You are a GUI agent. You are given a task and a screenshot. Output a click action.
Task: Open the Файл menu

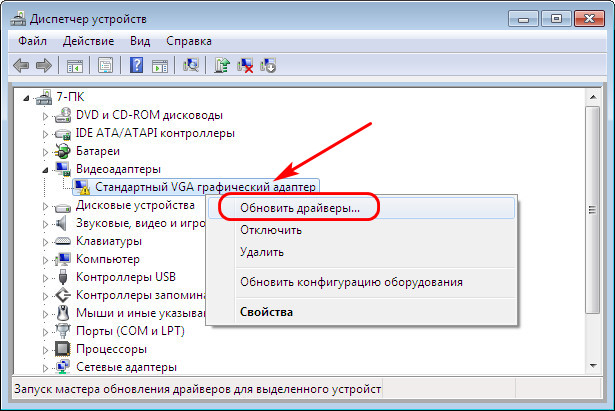(32, 41)
